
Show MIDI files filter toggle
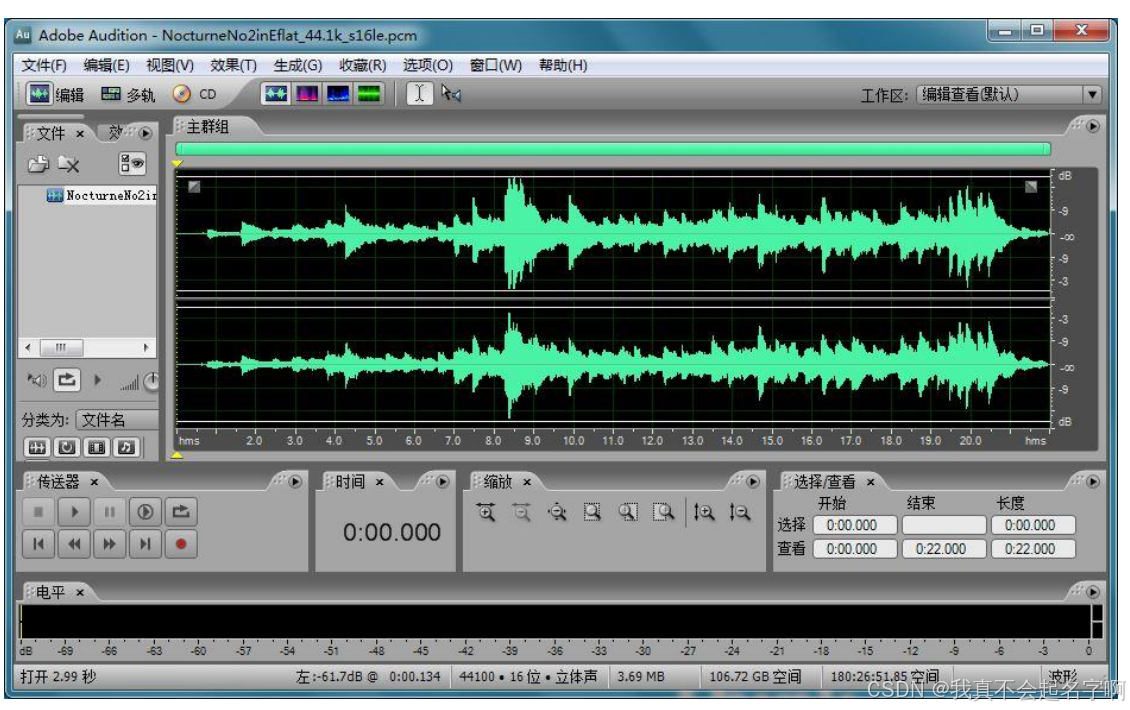[x=126, y=448]
